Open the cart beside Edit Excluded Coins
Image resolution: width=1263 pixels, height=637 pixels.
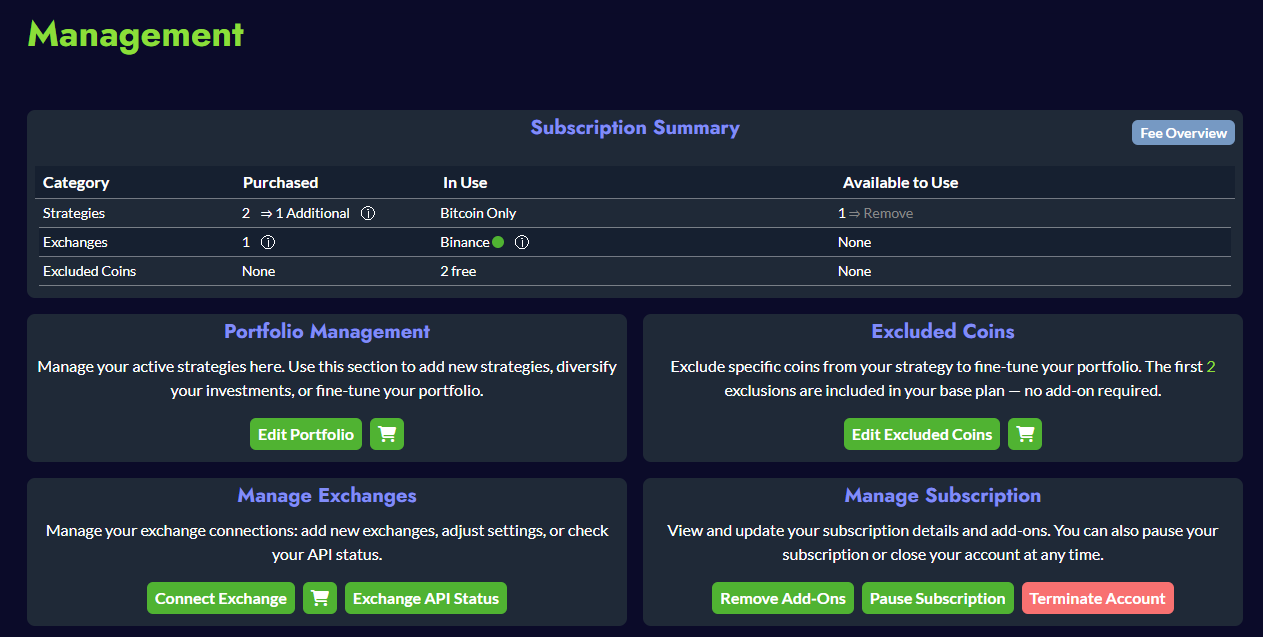1025,434
